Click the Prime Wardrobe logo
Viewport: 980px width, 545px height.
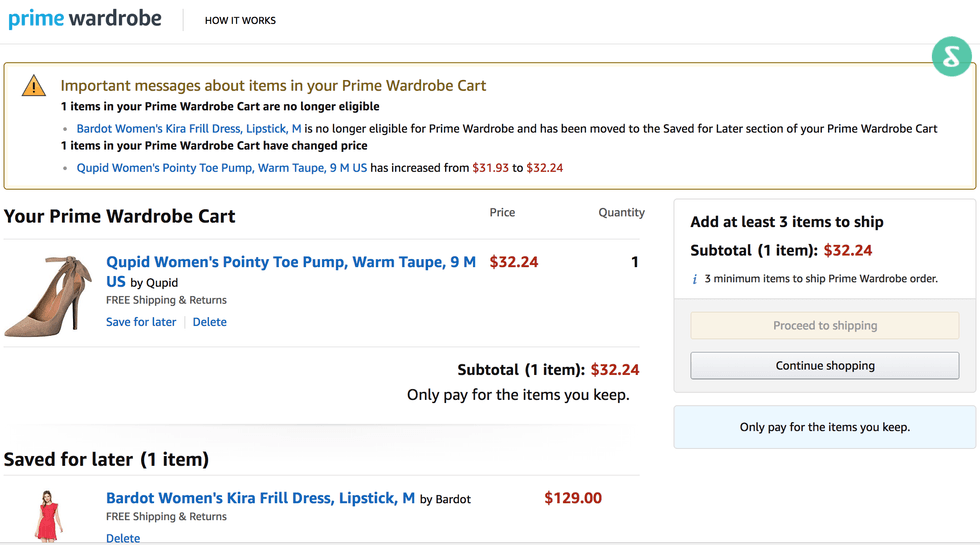85,19
